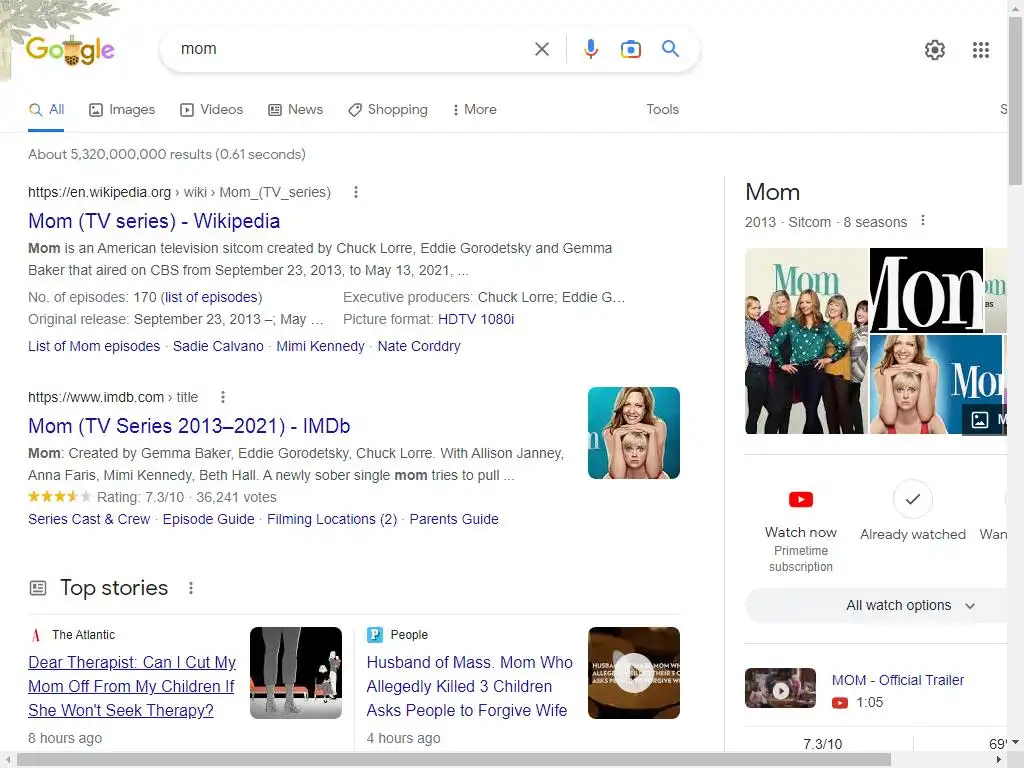The height and width of the screenshot is (768, 1024).
Task: Select the All results tab
Action: (46, 110)
